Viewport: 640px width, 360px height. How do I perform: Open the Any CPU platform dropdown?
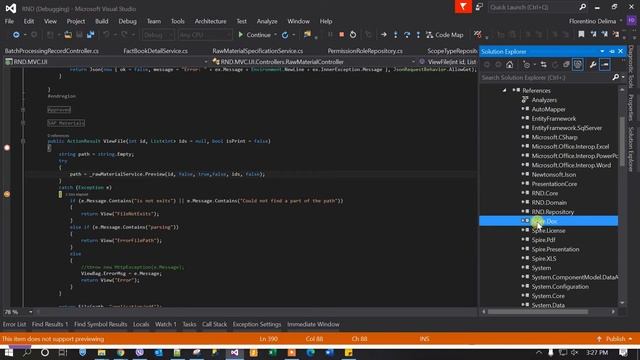tap(205, 35)
